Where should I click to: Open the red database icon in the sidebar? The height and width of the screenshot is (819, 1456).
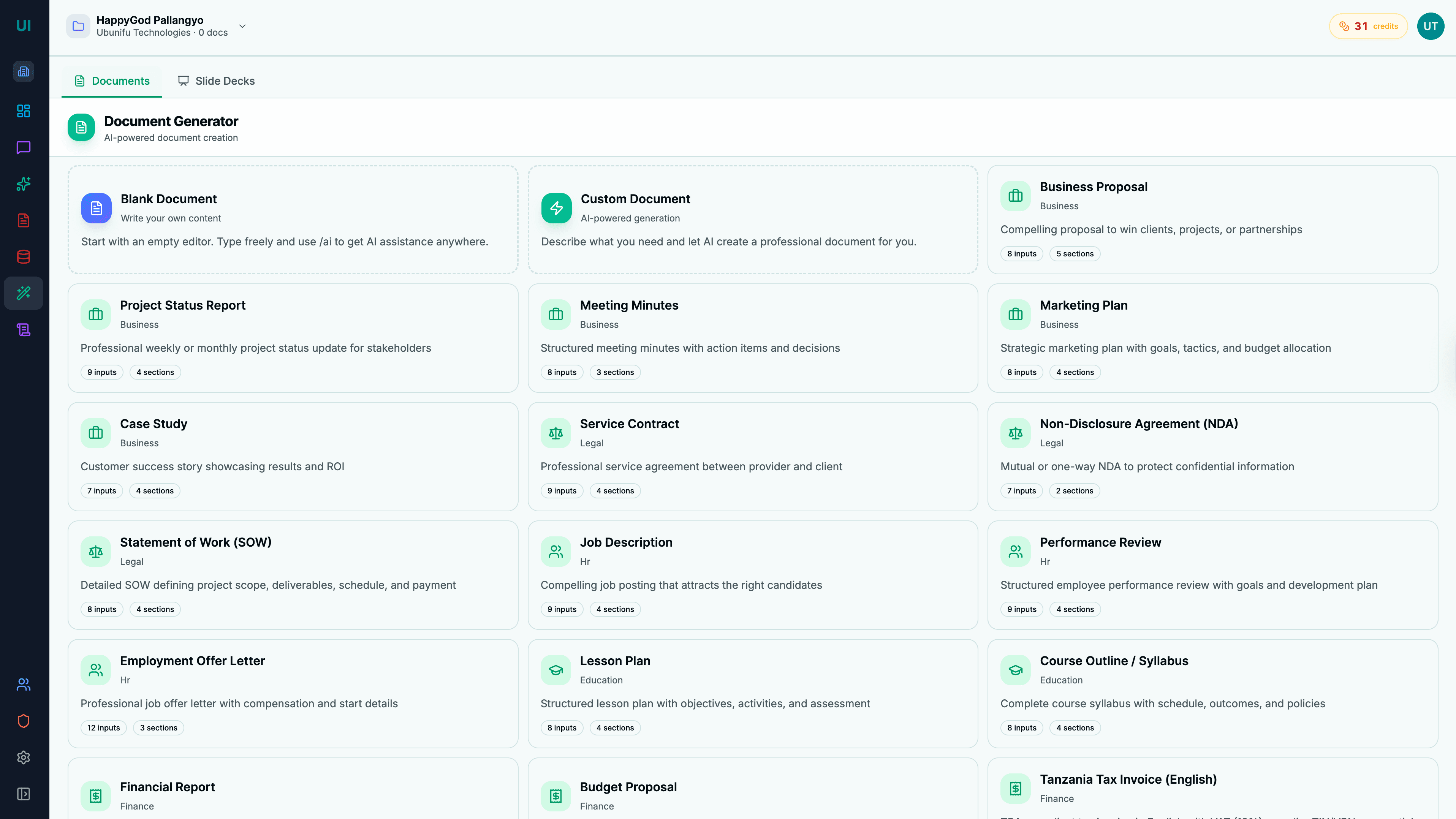(24, 257)
